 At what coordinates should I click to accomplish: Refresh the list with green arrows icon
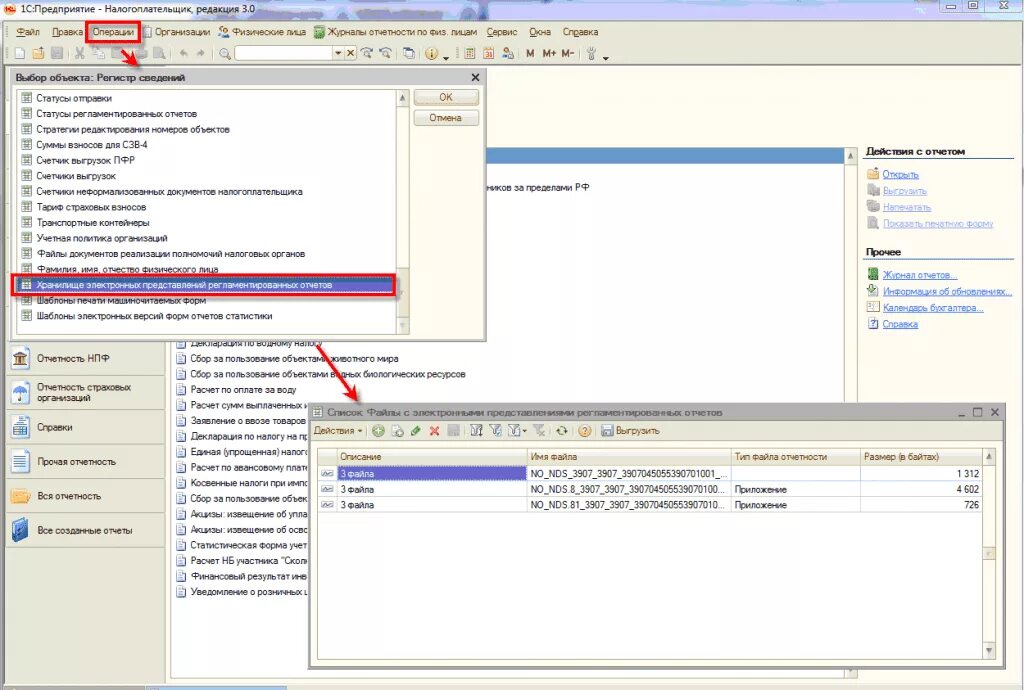tap(562, 431)
